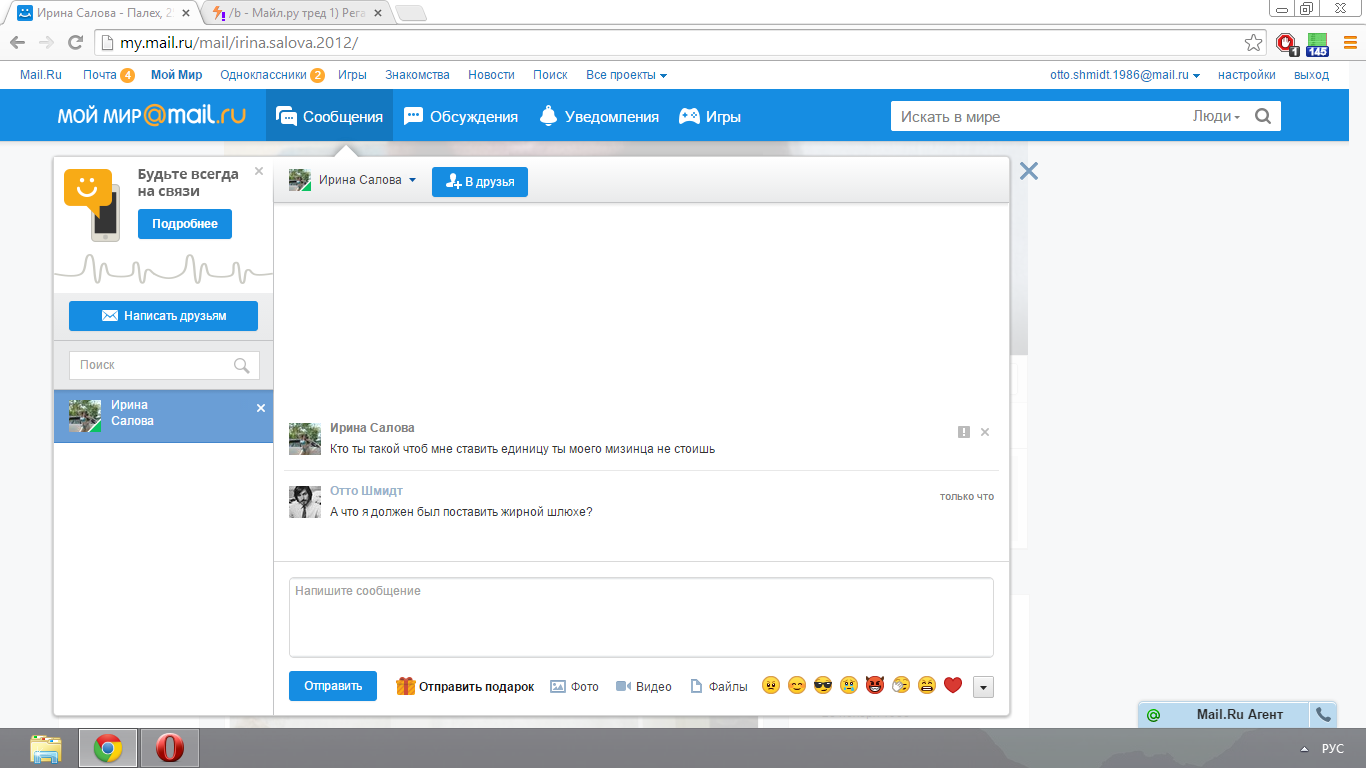Open the Уведомления tab

598,116
